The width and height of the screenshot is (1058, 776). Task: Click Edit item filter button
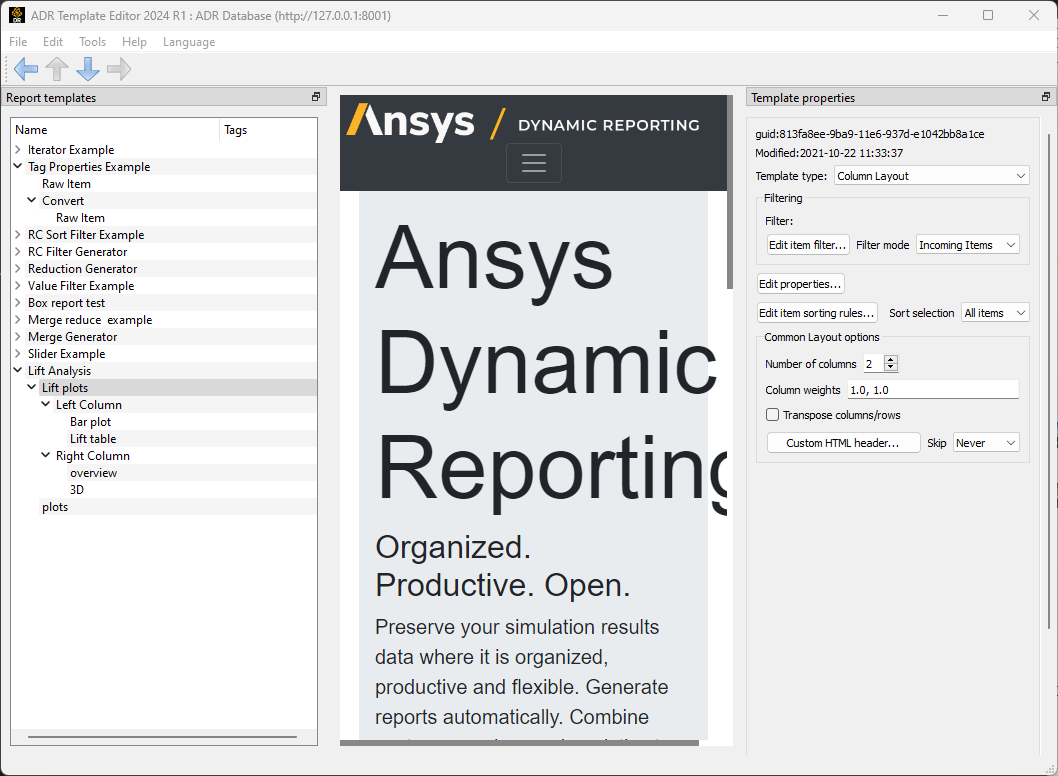coord(808,245)
